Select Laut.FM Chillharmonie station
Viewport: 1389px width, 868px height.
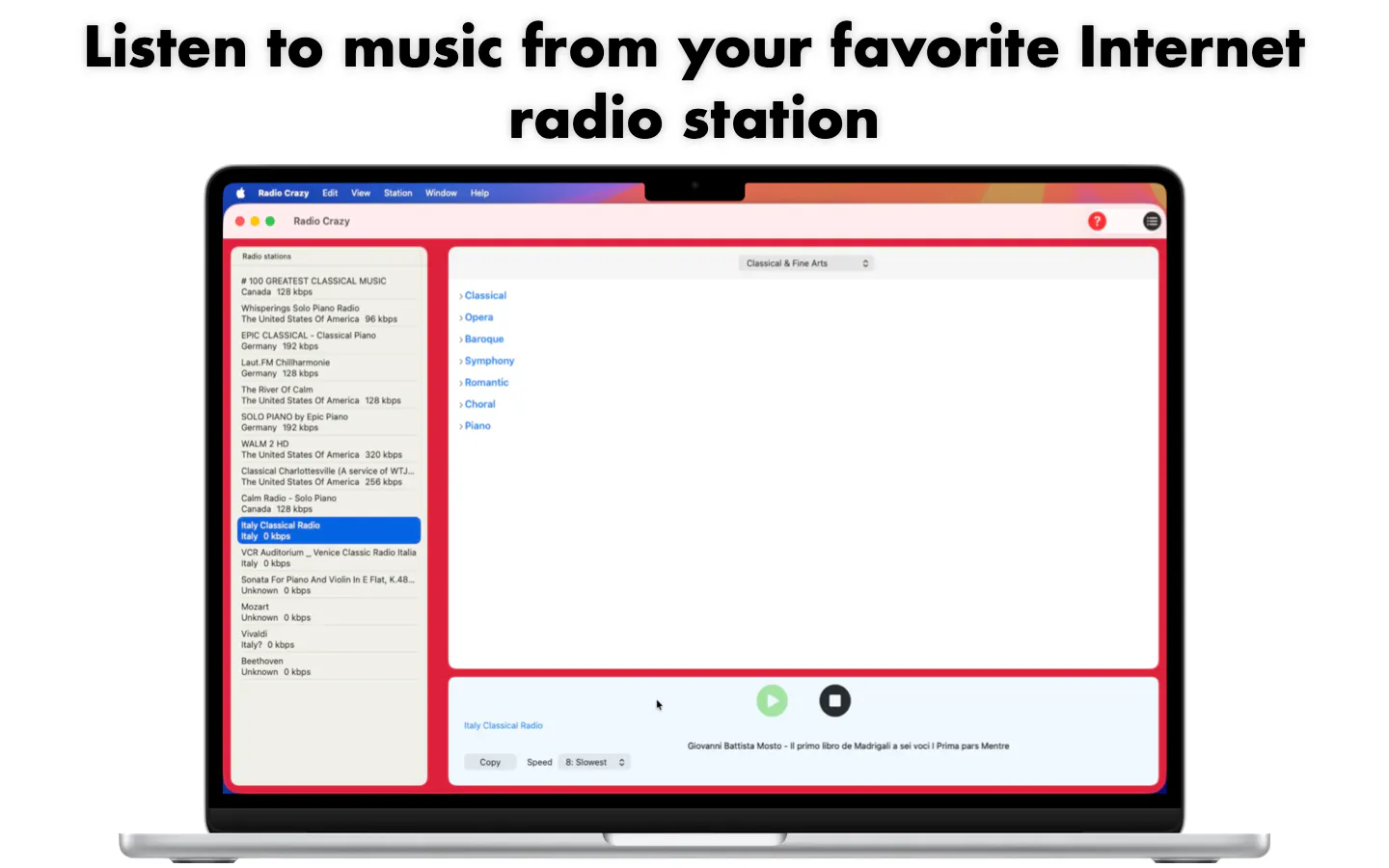pyautogui.click(x=329, y=367)
